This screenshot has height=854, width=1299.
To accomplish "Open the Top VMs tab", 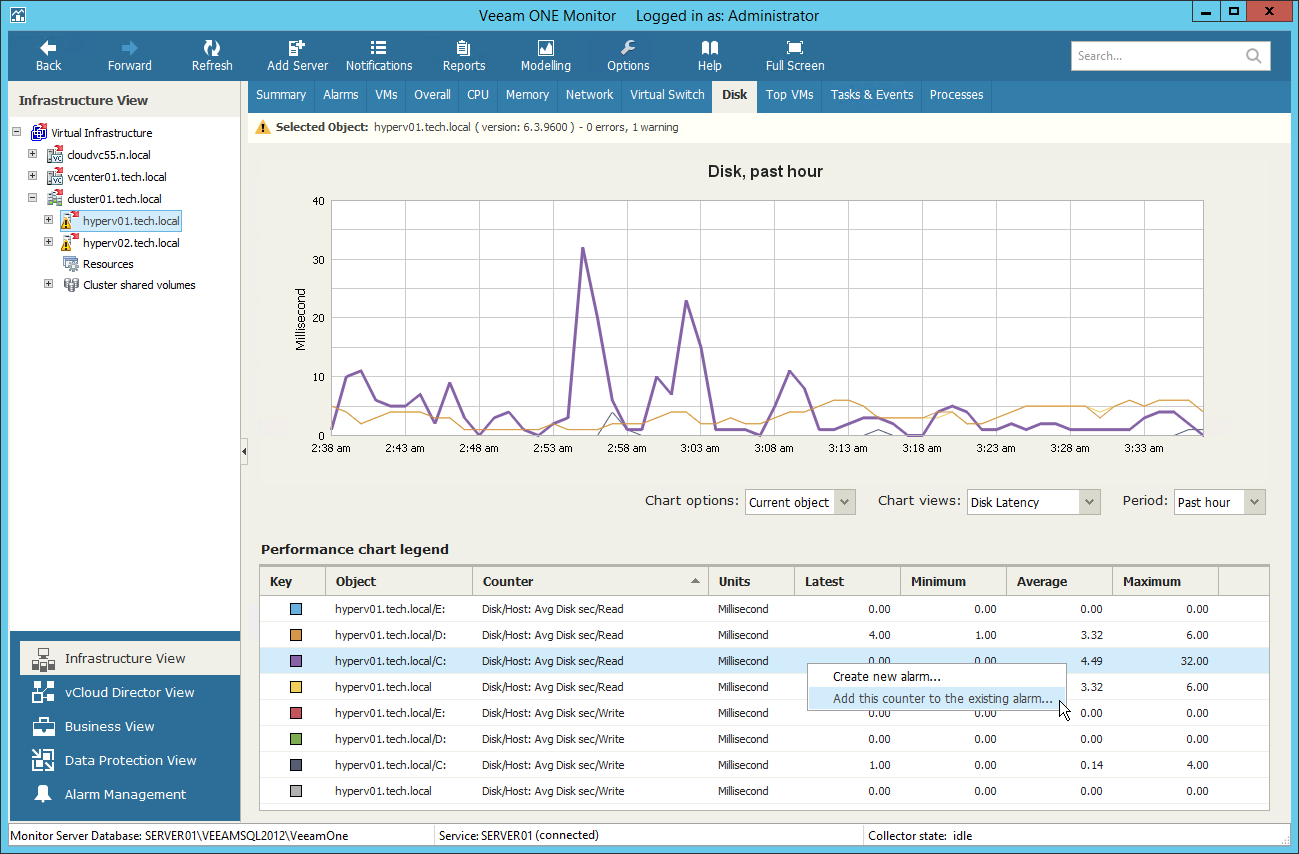I will click(790, 95).
